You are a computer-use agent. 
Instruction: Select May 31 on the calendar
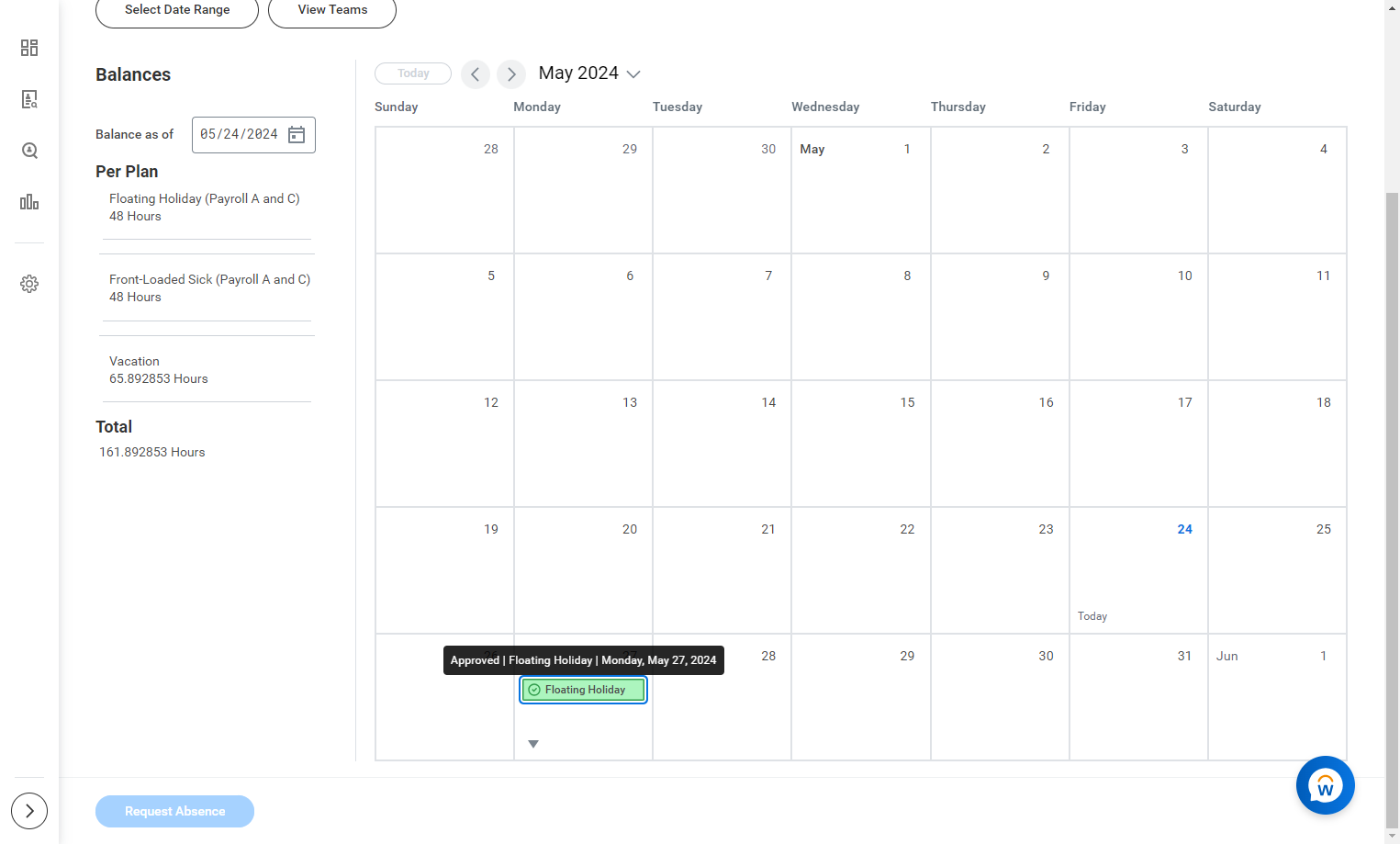[1138, 697]
